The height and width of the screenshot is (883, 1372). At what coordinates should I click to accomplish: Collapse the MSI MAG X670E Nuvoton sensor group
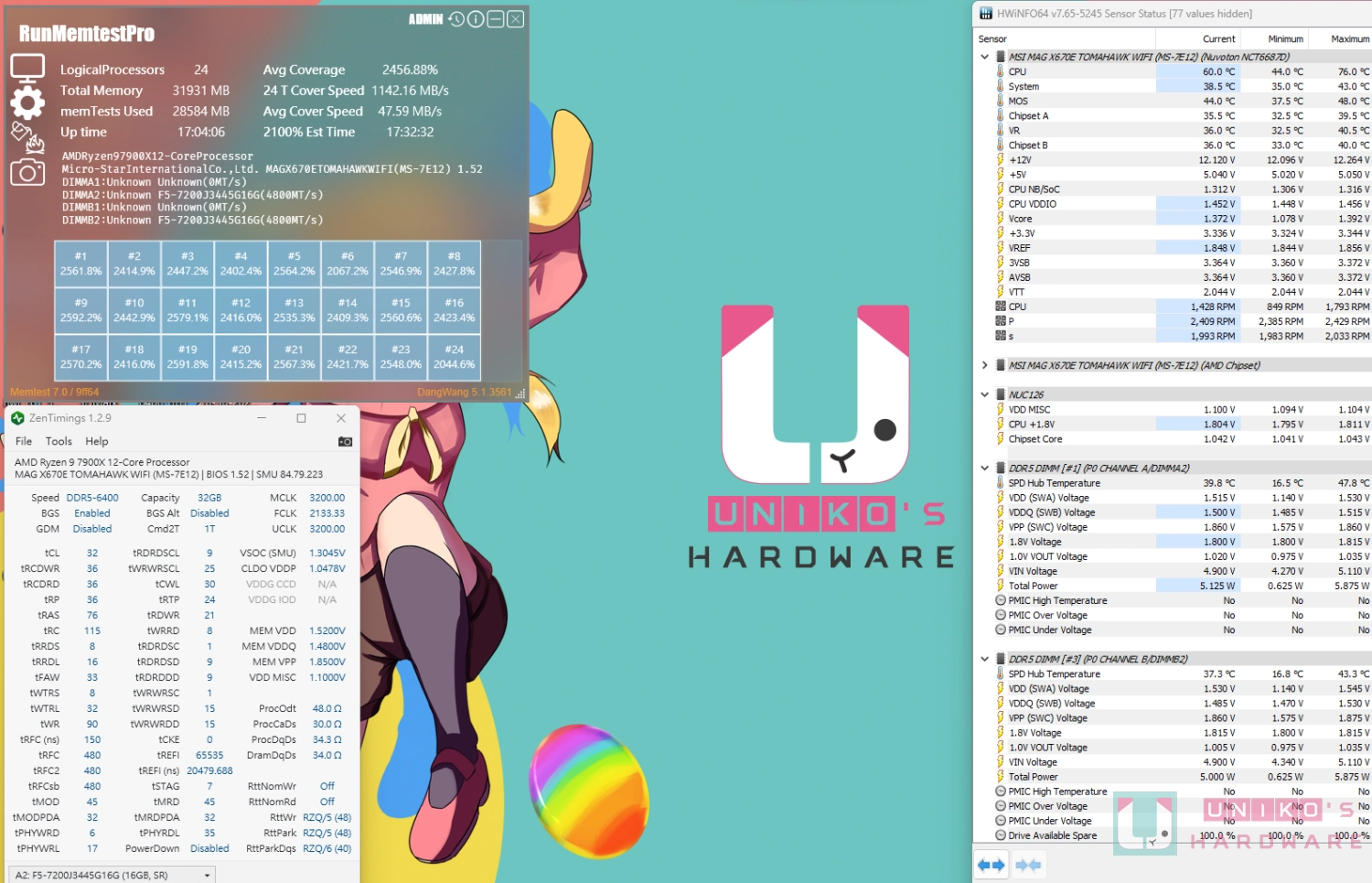[x=984, y=57]
